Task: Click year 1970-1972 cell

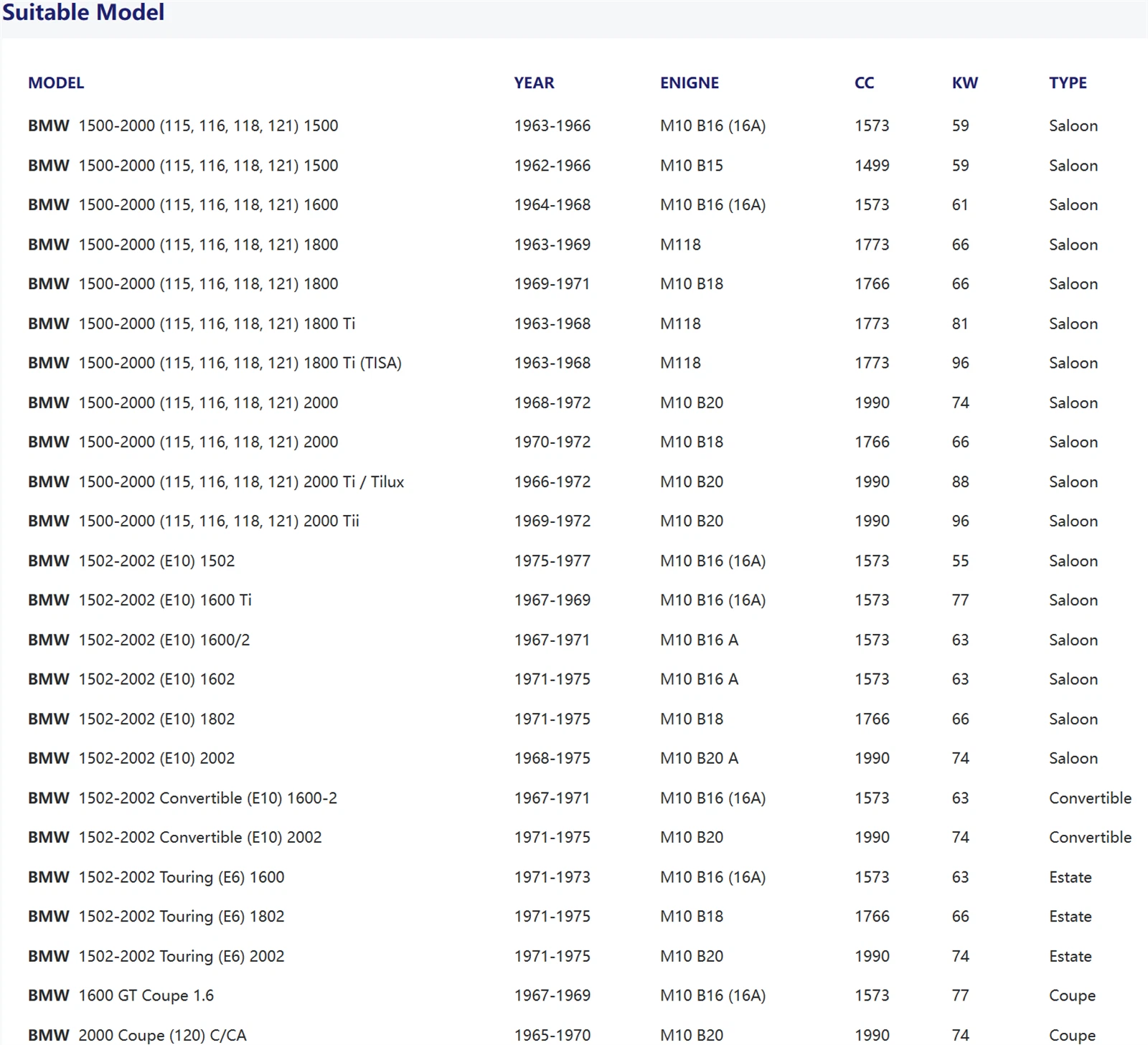Action: tap(552, 443)
